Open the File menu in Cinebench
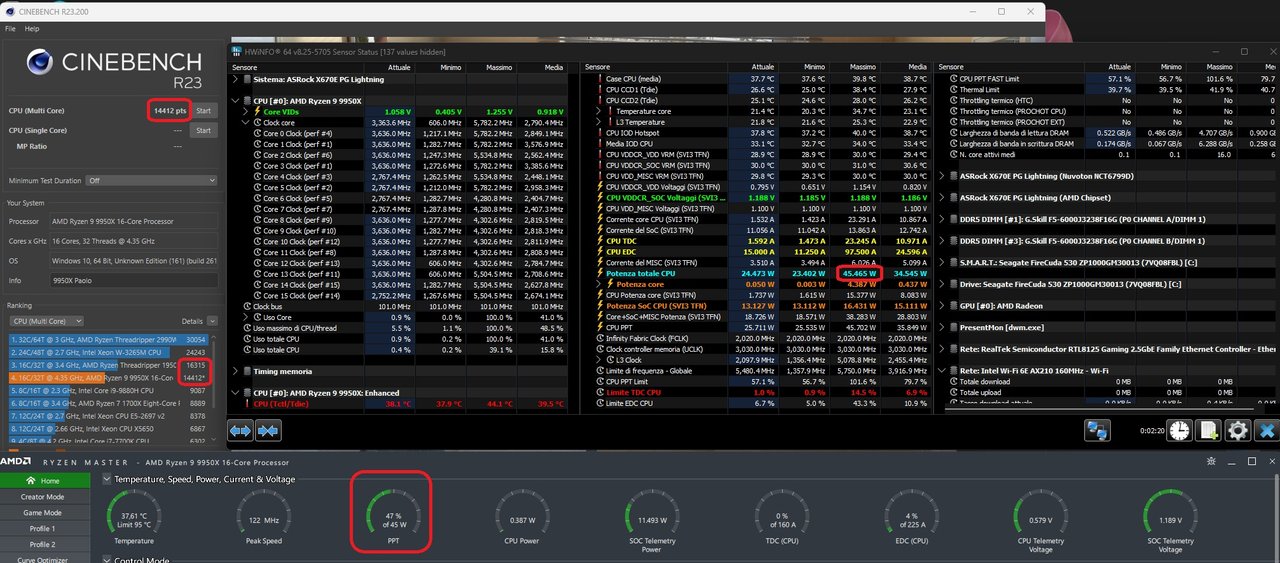Viewport: 1280px width, 563px height. [11, 29]
